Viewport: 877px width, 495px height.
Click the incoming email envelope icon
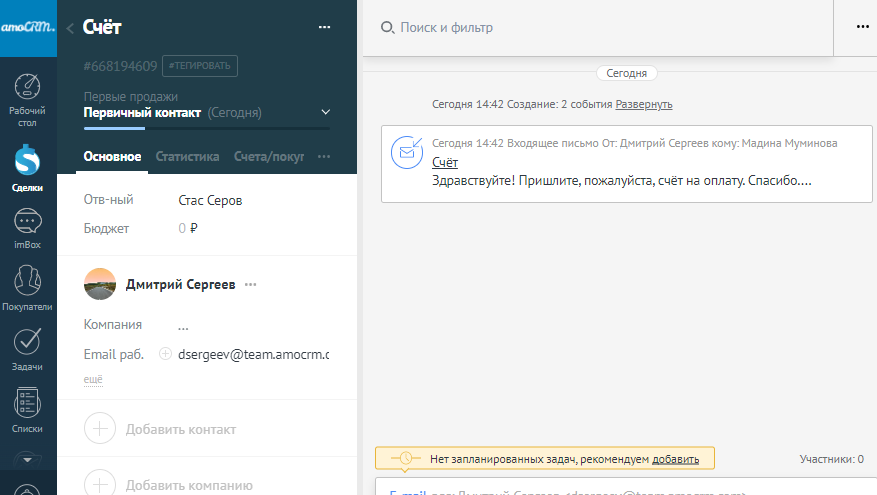click(x=407, y=153)
